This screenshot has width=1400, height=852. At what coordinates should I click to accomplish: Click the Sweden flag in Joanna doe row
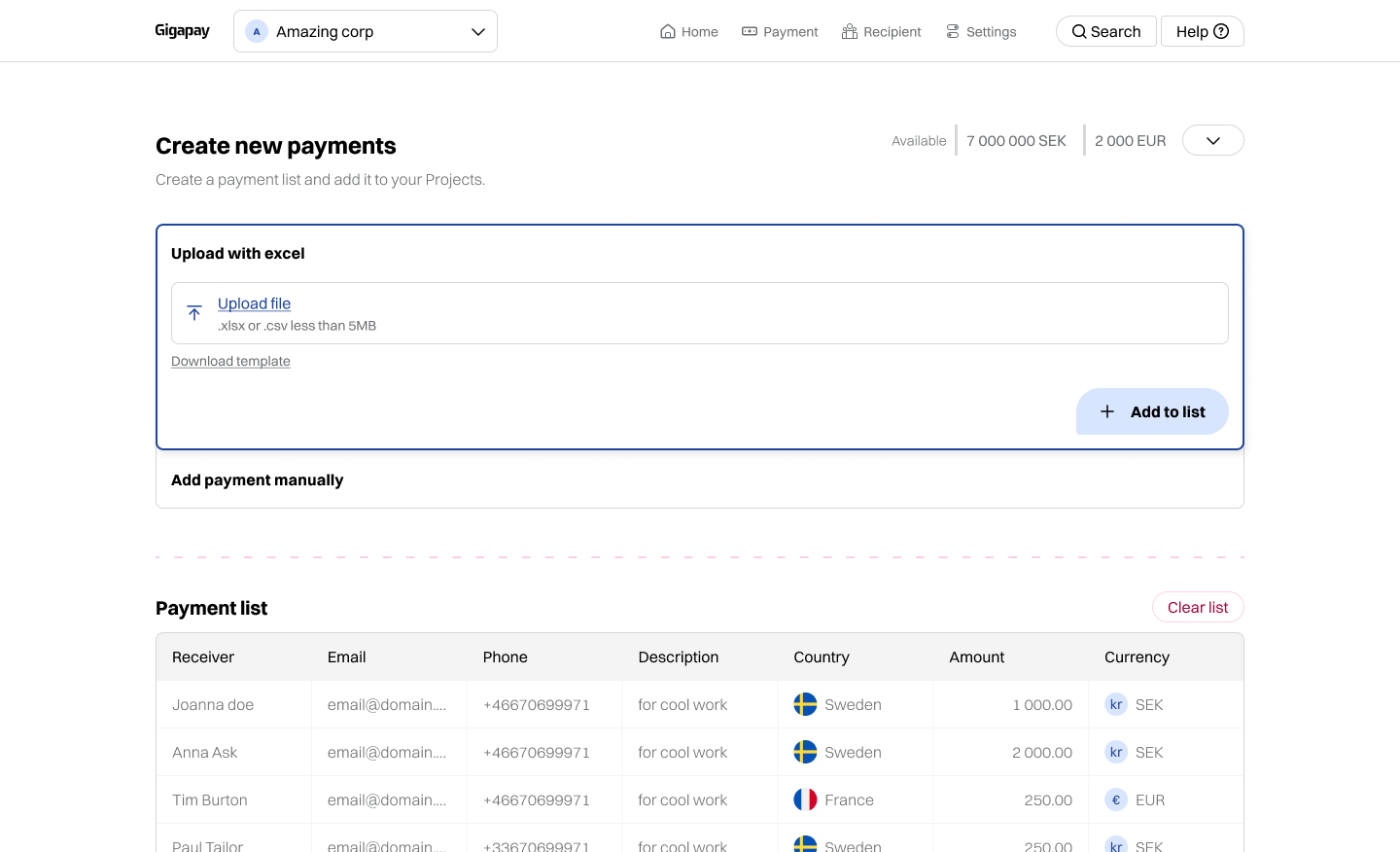(805, 704)
